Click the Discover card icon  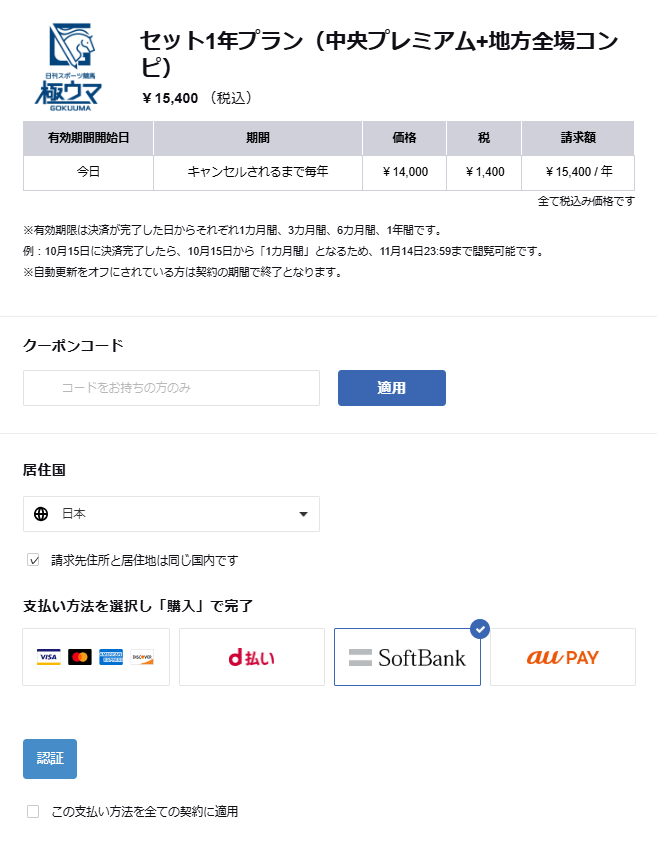tap(142, 657)
